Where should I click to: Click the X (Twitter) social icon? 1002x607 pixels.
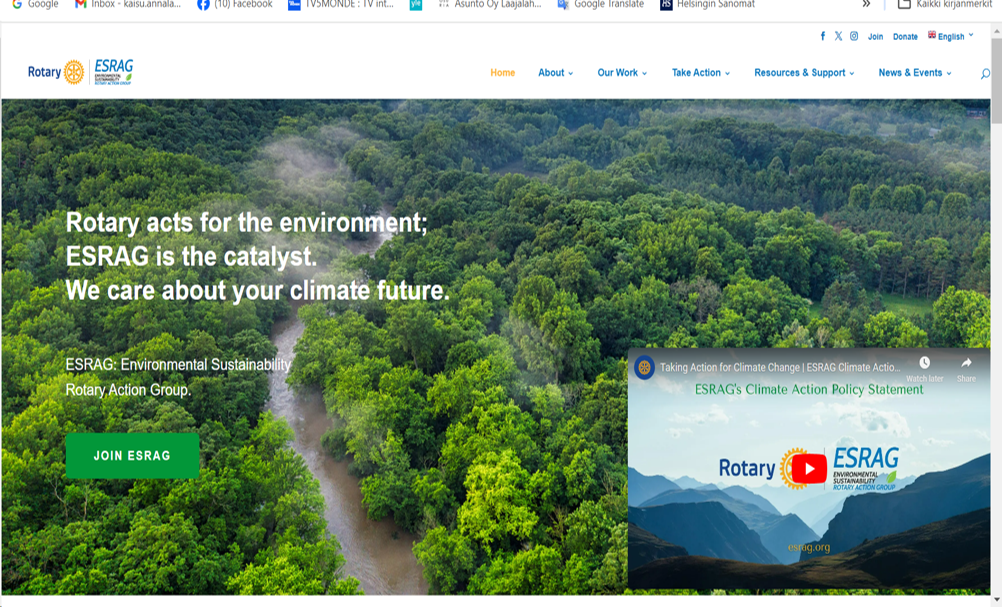[838, 36]
